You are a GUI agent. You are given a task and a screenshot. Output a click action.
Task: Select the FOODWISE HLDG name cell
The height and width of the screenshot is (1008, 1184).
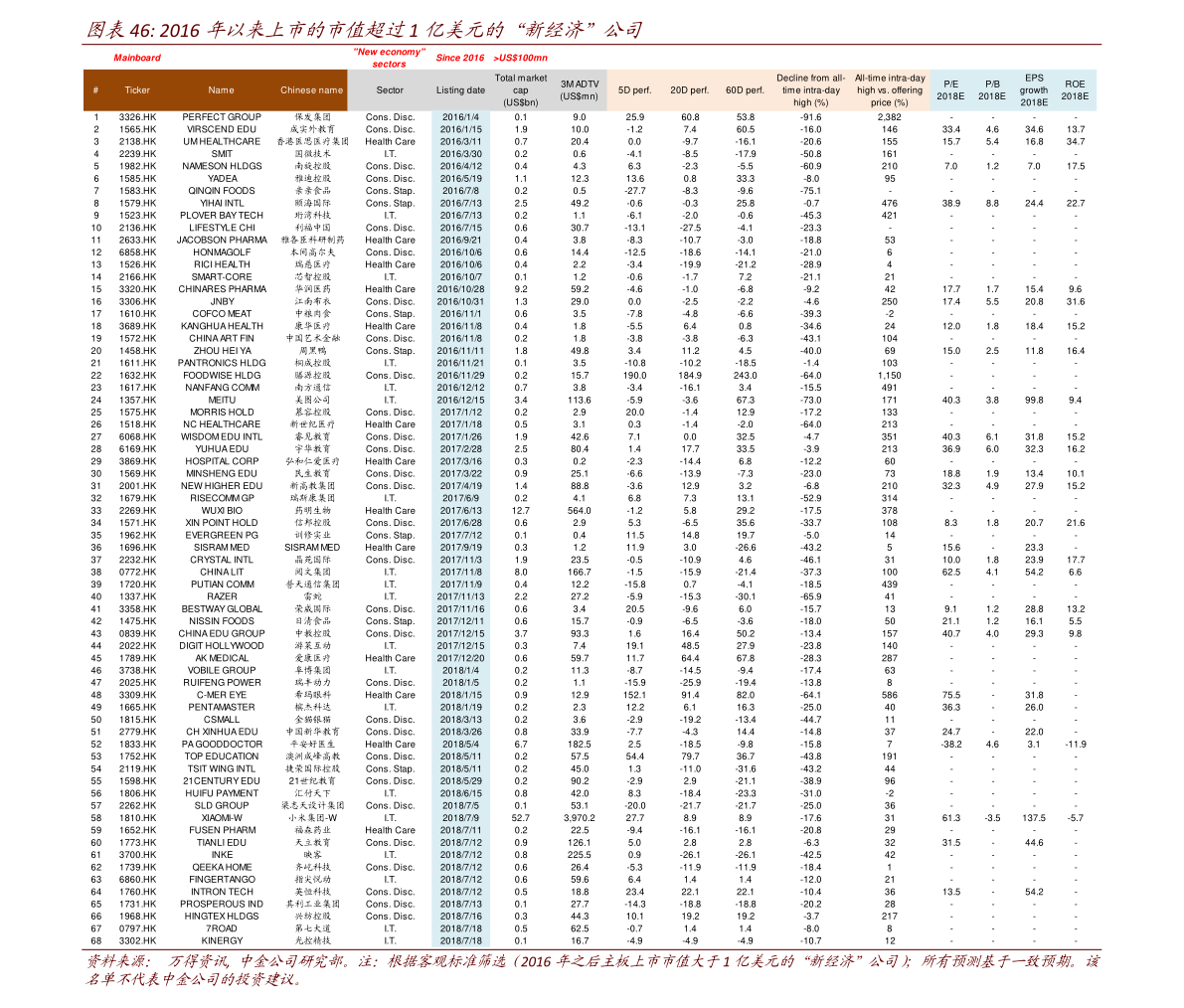point(222,375)
